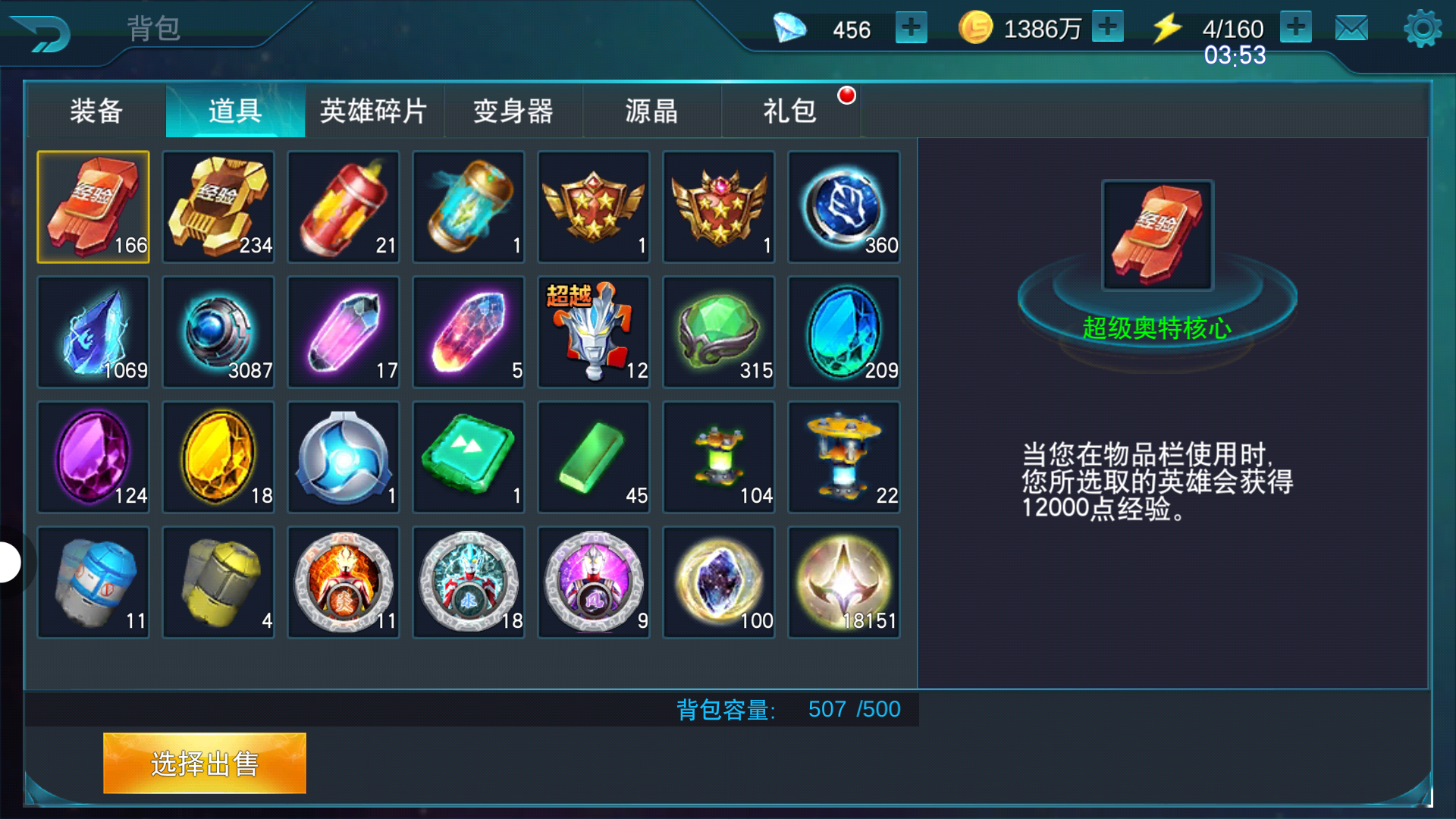Open the 变身器 tab
This screenshot has height=819, width=1456.
513,111
